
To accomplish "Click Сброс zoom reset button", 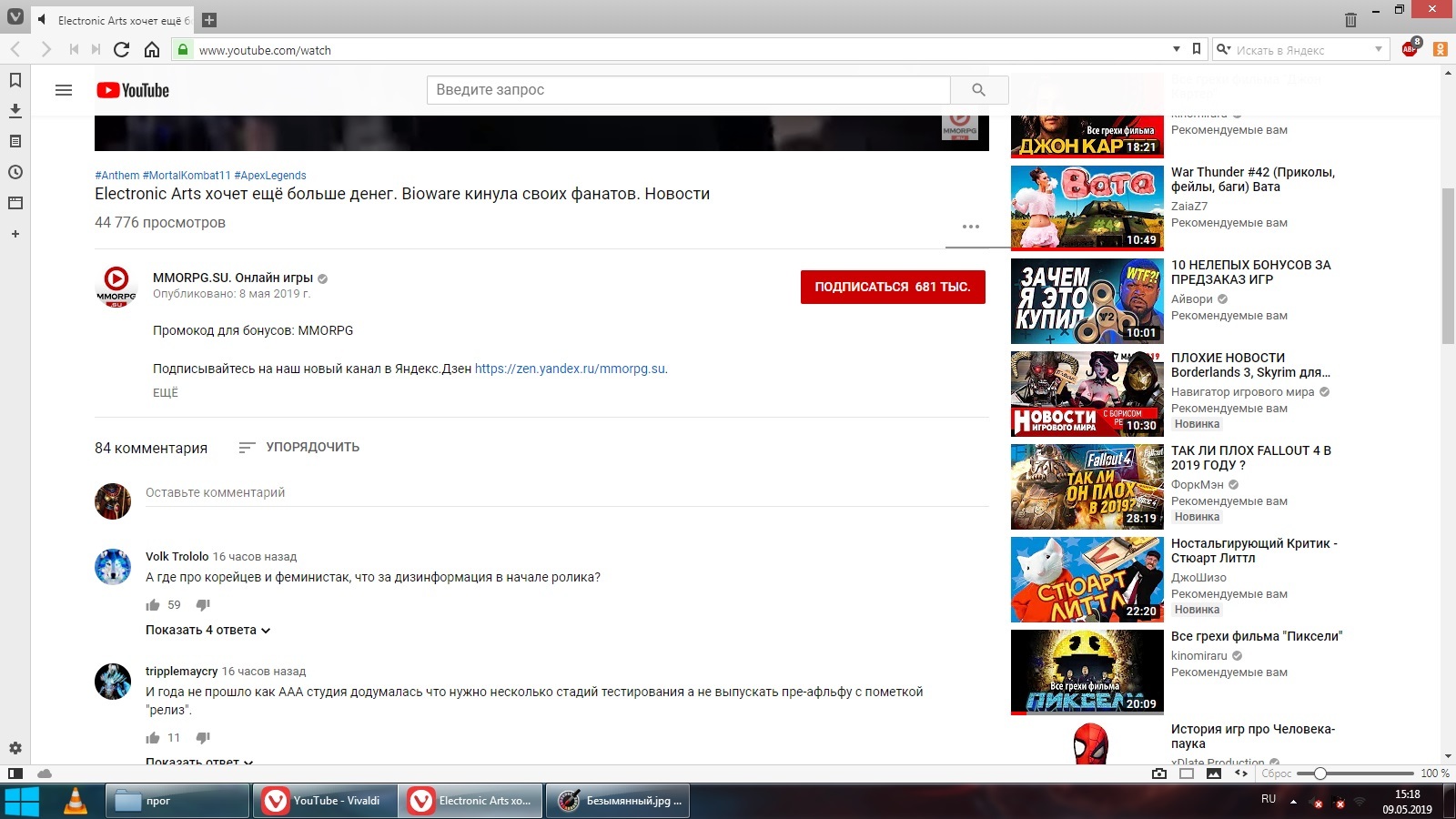I will [x=1276, y=773].
